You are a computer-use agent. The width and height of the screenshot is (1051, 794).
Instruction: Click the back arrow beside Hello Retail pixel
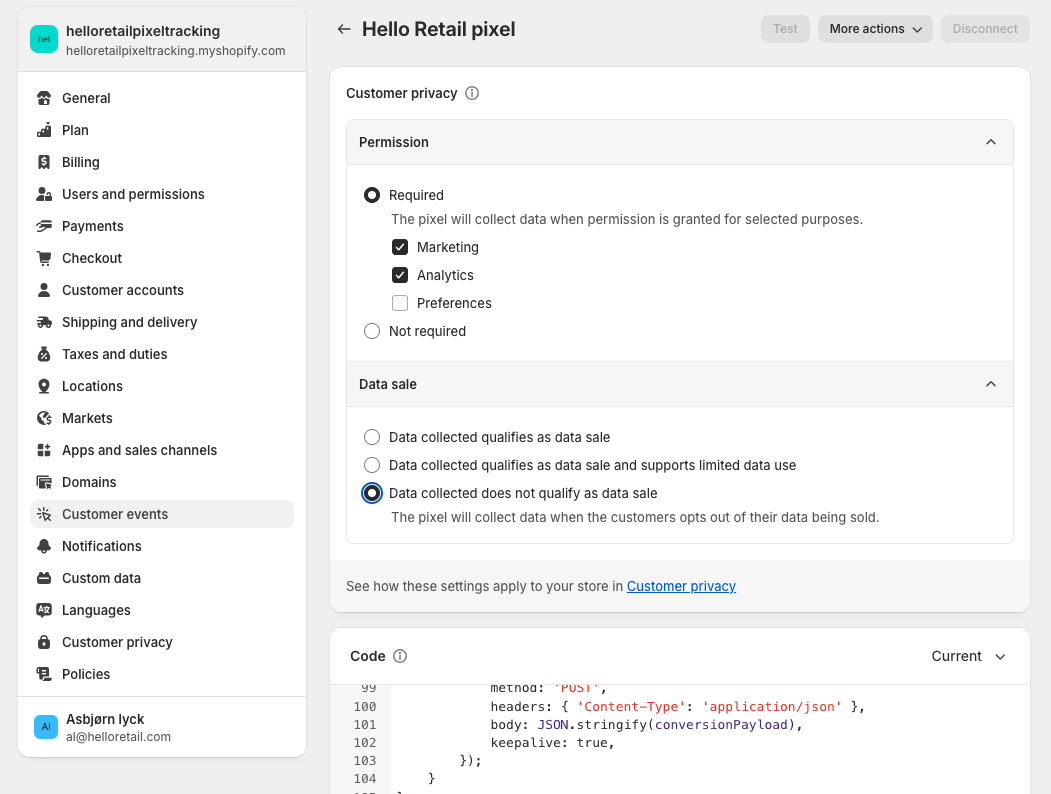[344, 29]
